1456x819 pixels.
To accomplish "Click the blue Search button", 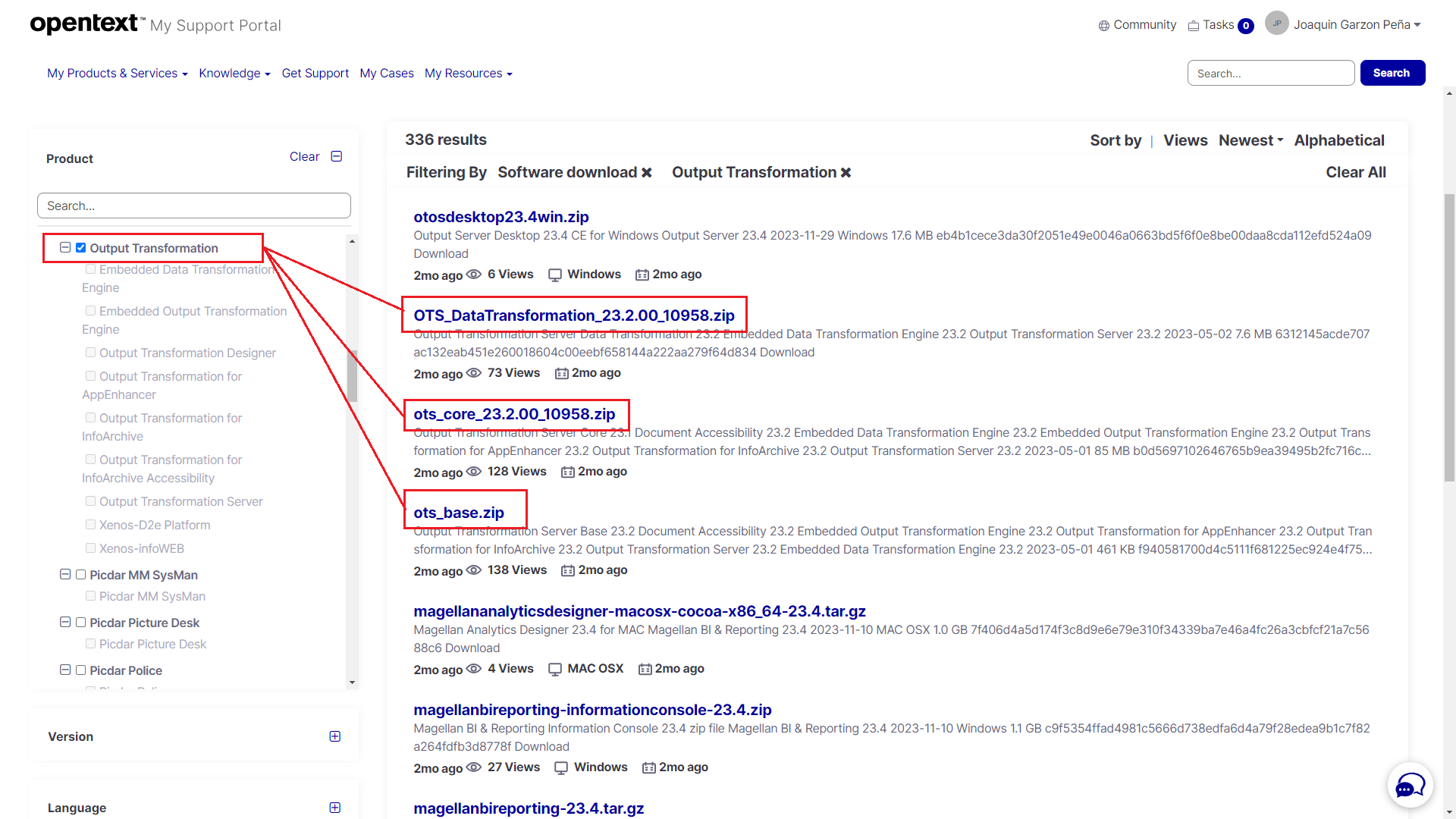I will coord(1392,73).
